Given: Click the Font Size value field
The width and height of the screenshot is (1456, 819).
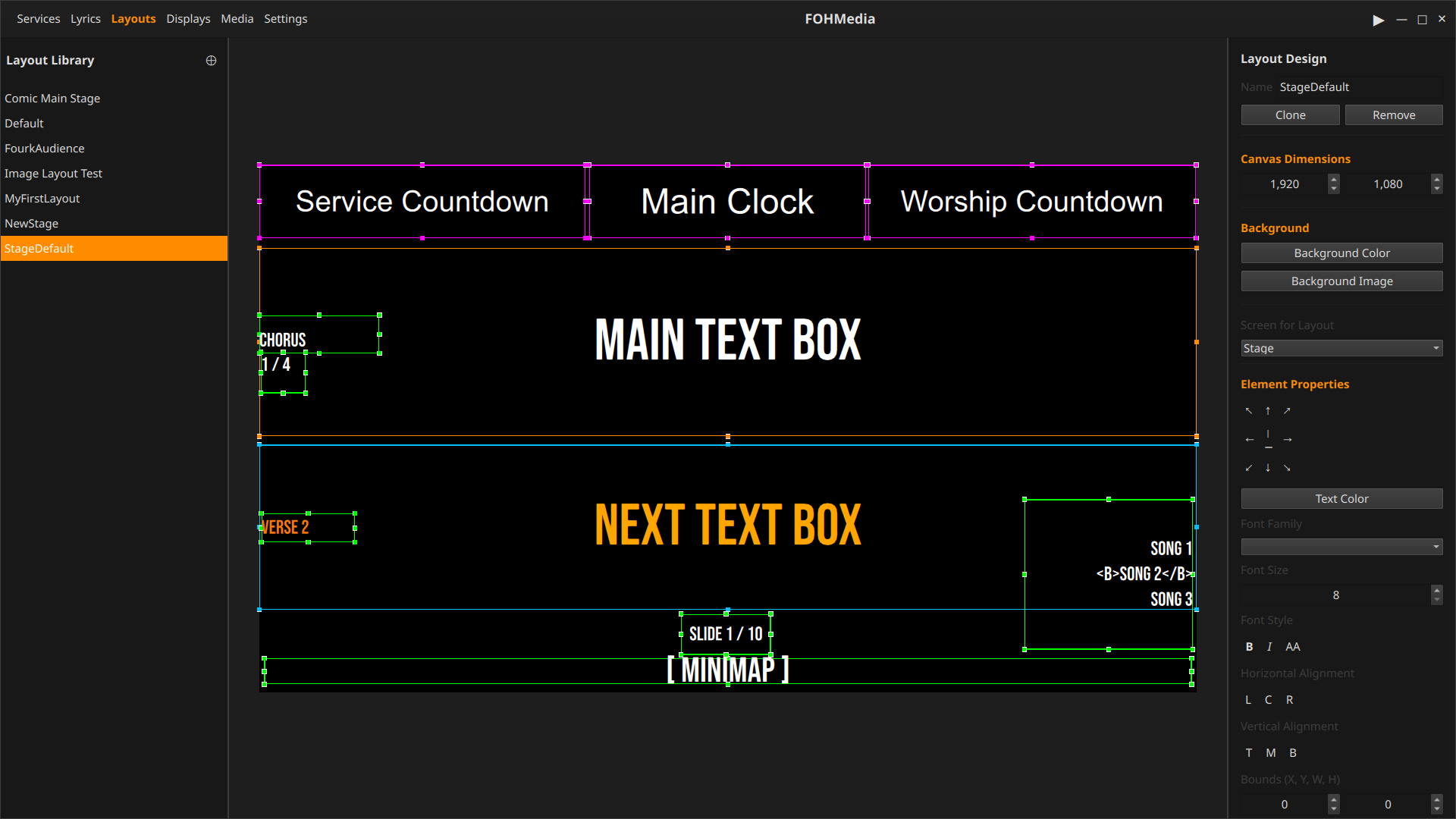Looking at the screenshot, I should (x=1335, y=595).
